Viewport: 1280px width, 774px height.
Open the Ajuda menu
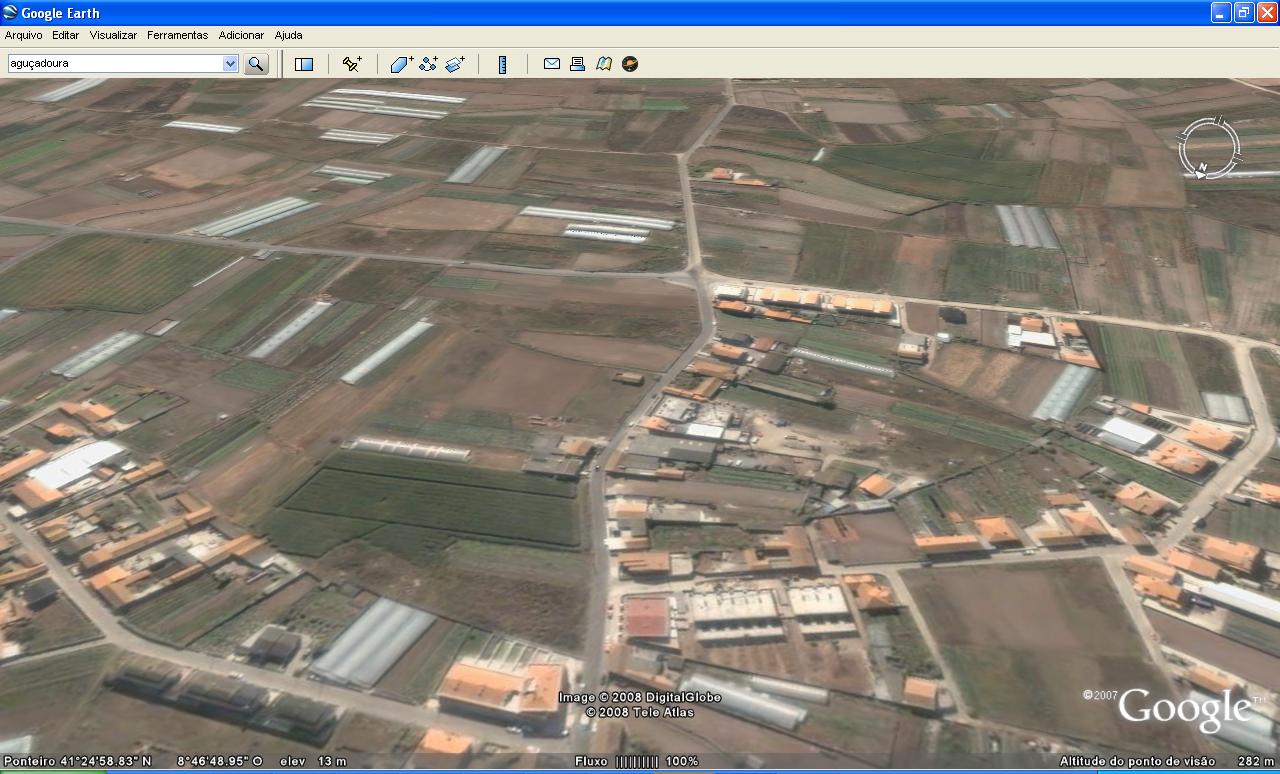pyautogui.click(x=288, y=35)
